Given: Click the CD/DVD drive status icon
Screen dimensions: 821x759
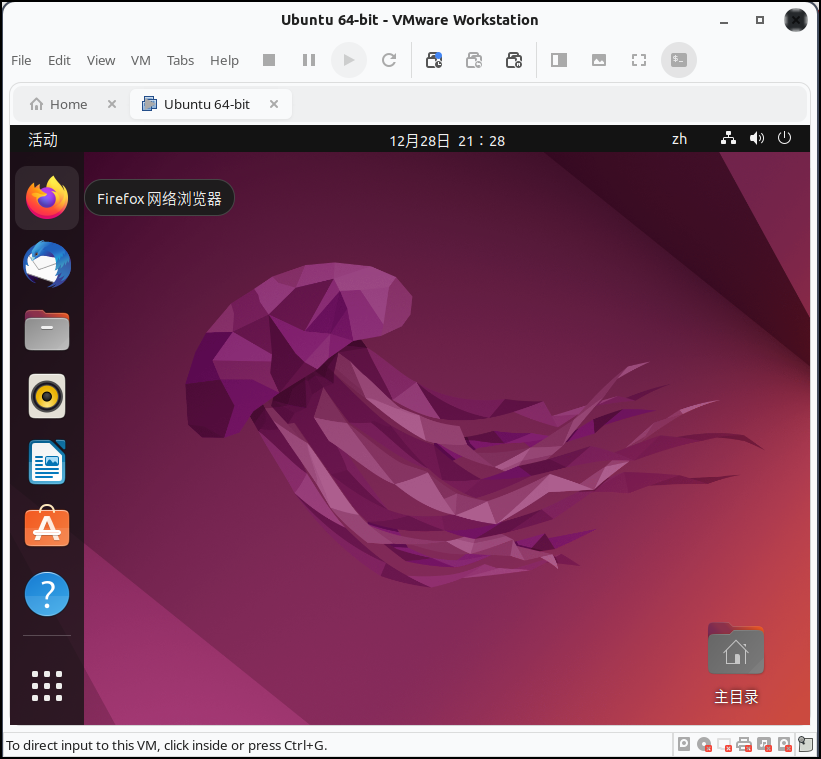Looking at the screenshot, I should (704, 744).
